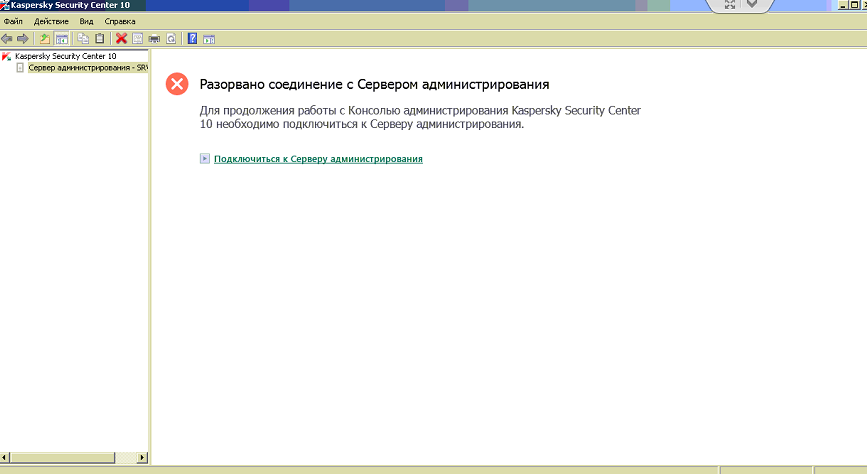867x474 pixels.
Task: Click the red X Delete icon
Action: click(x=122, y=39)
